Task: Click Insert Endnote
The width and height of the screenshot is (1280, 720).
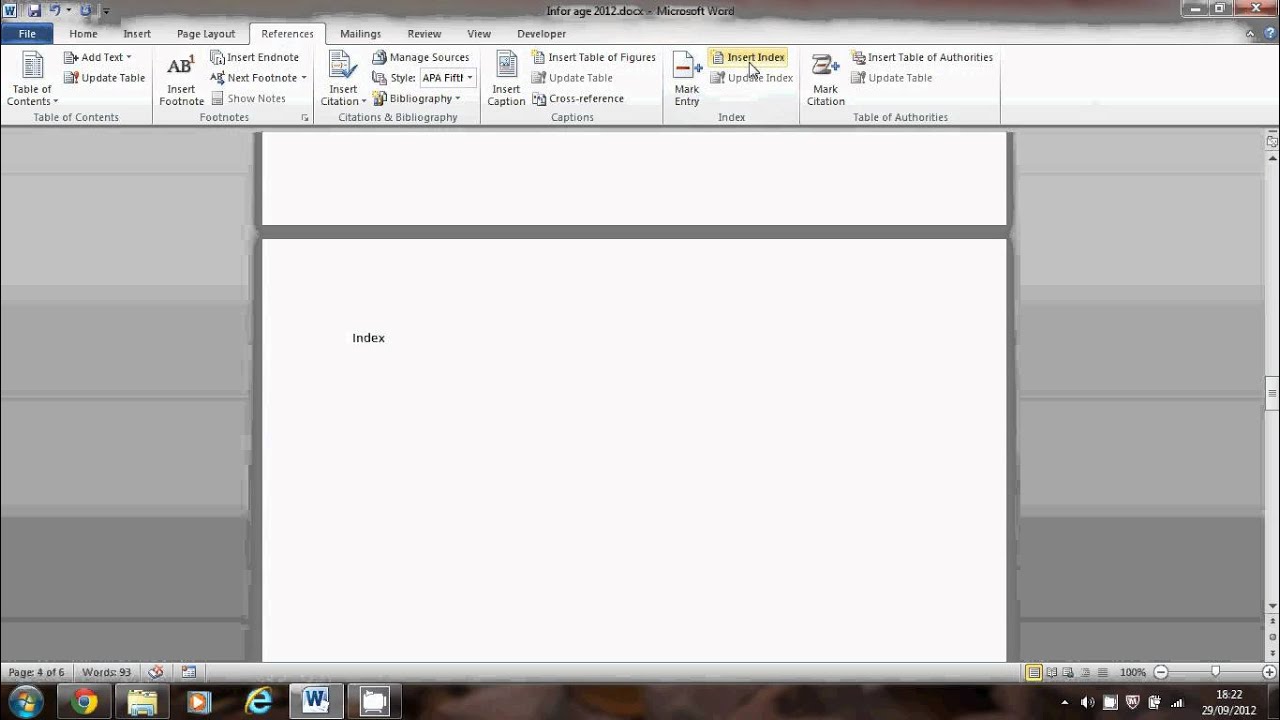Action: click(x=255, y=57)
